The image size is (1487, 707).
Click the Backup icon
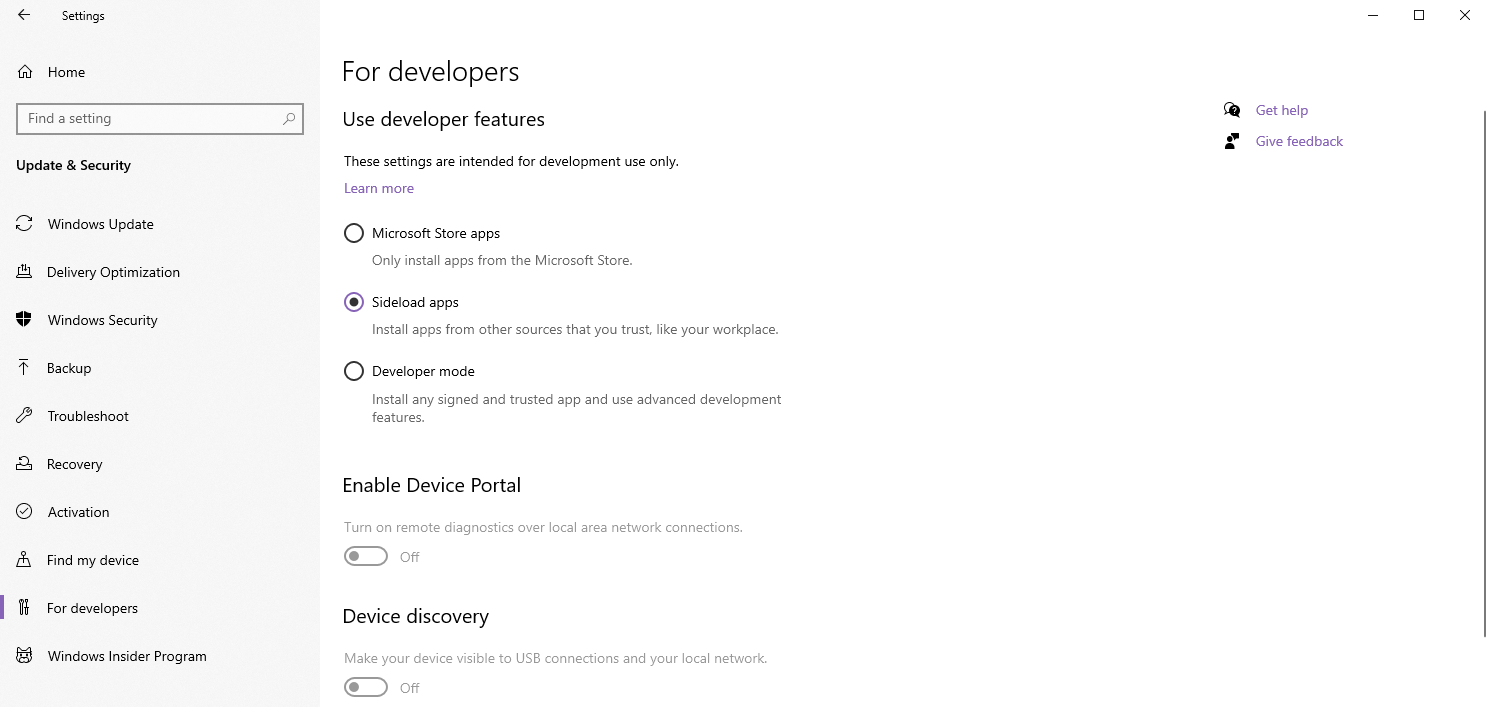[x=24, y=368]
